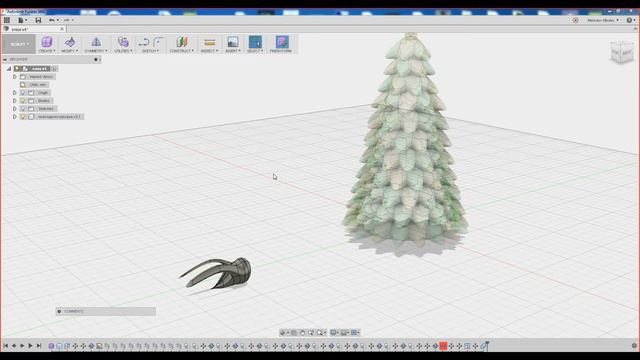Open the Help question mark menu
This screenshot has width=640, height=360.
click(x=630, y=20)
